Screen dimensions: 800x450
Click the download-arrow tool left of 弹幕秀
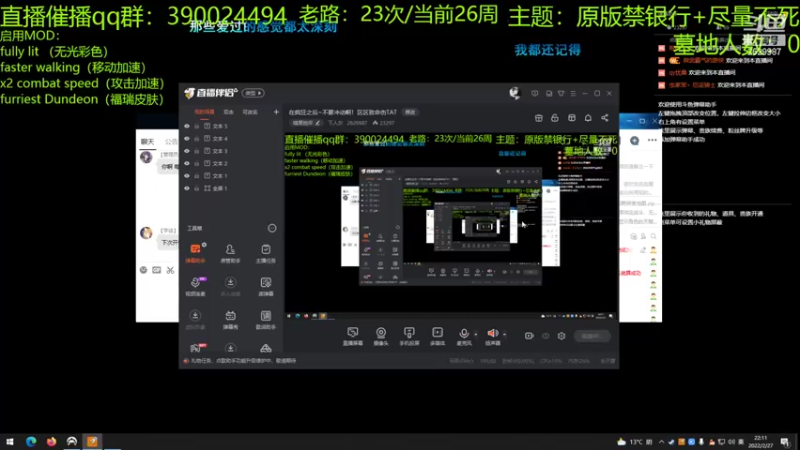(x=195, y=319)
